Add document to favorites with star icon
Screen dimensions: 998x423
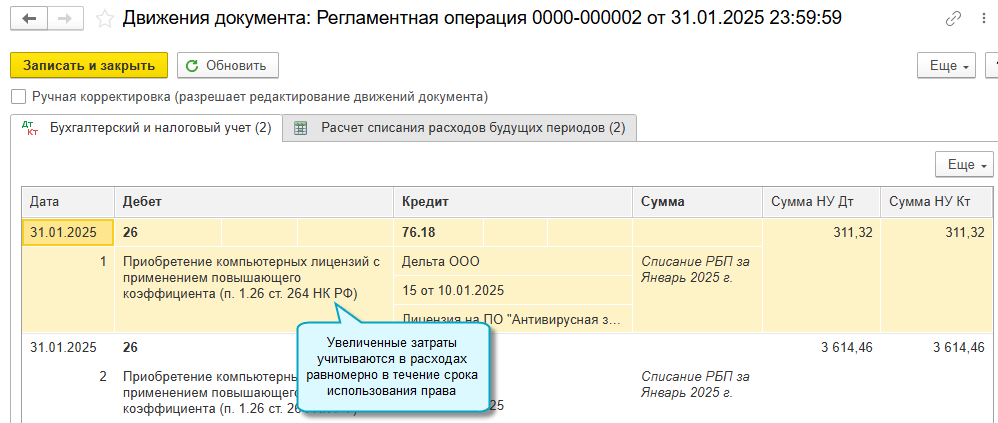coord(105,18)
